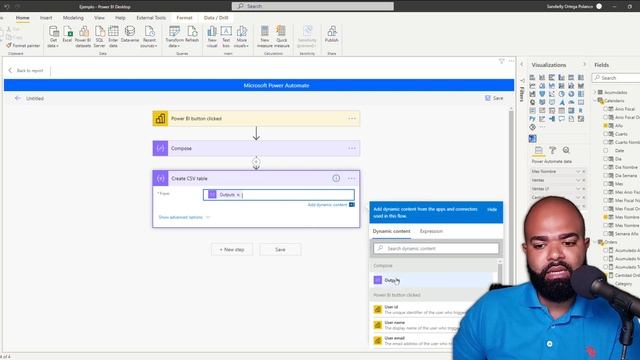640x360 pixels.
Task: Create a New measure
Action: tap(264, 37)
